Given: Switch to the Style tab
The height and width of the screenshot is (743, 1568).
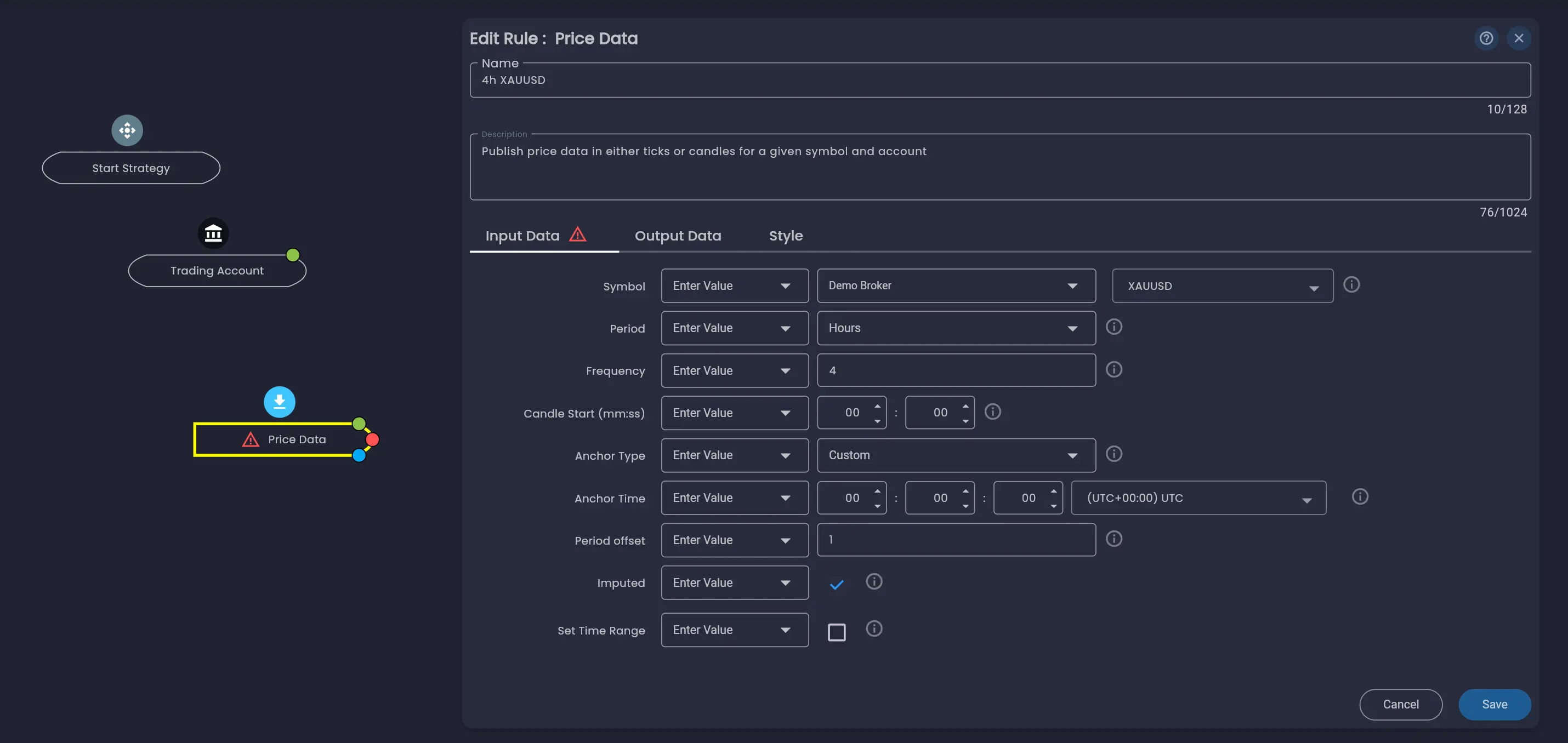Looking at the screenshot, I should pyautogui.click(x=785, y=236).
